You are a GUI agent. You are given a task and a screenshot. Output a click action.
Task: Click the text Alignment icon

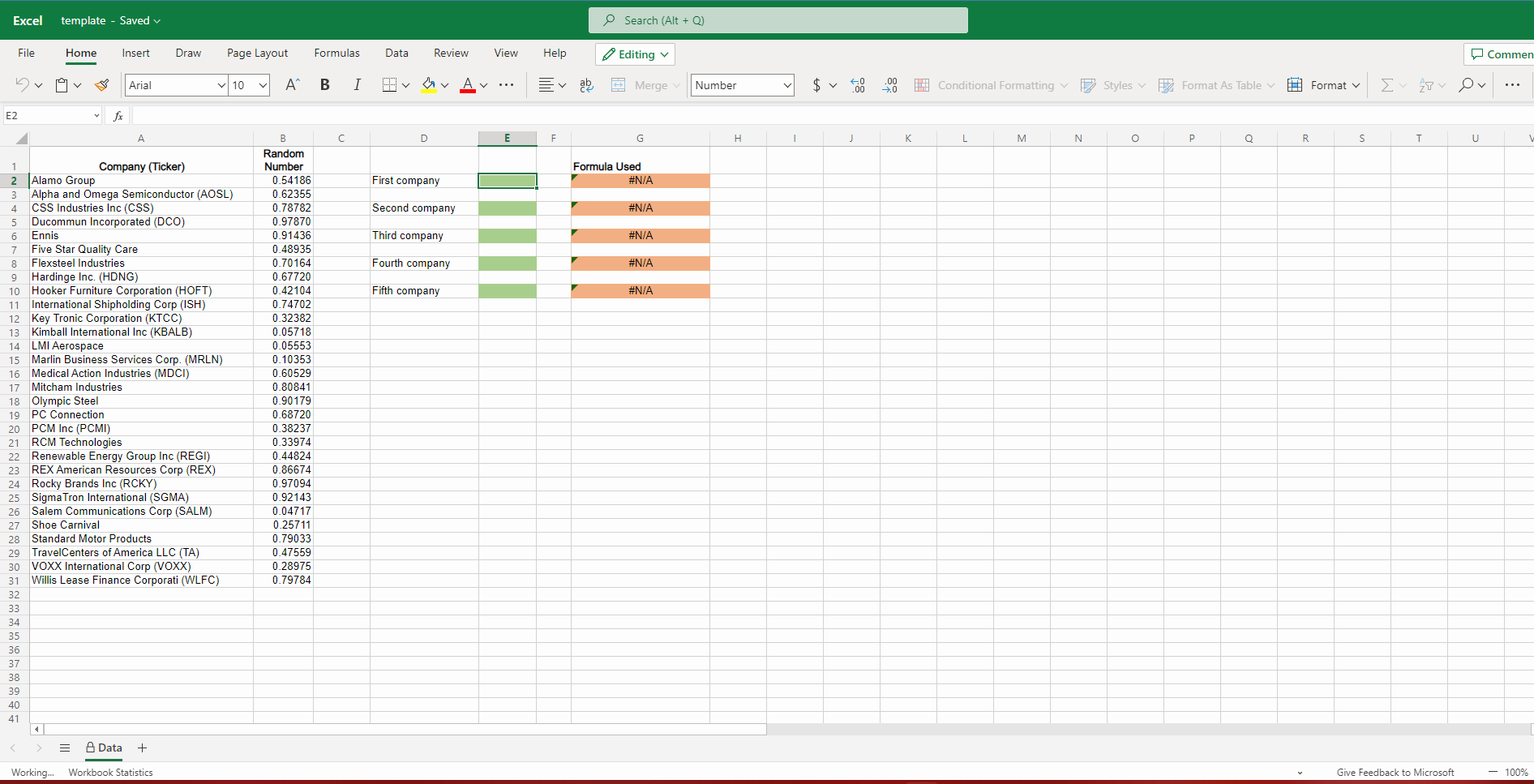pyautogui.click(x=546, y=85)
